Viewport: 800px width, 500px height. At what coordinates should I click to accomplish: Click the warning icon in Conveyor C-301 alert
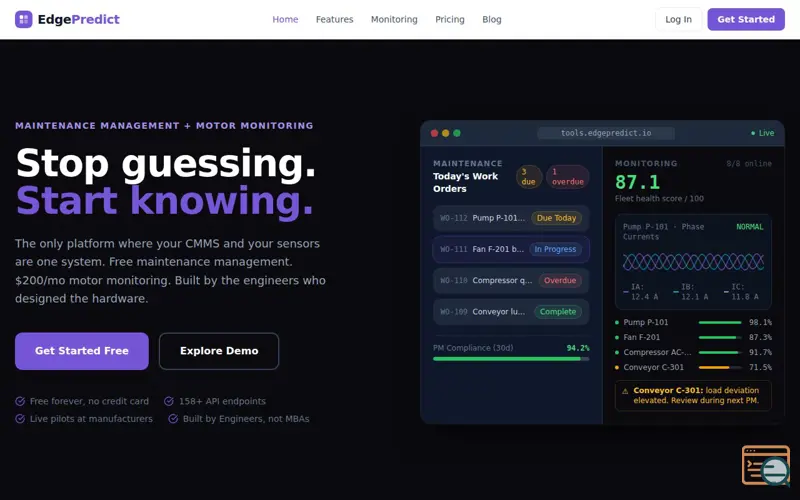pos(625,391)
